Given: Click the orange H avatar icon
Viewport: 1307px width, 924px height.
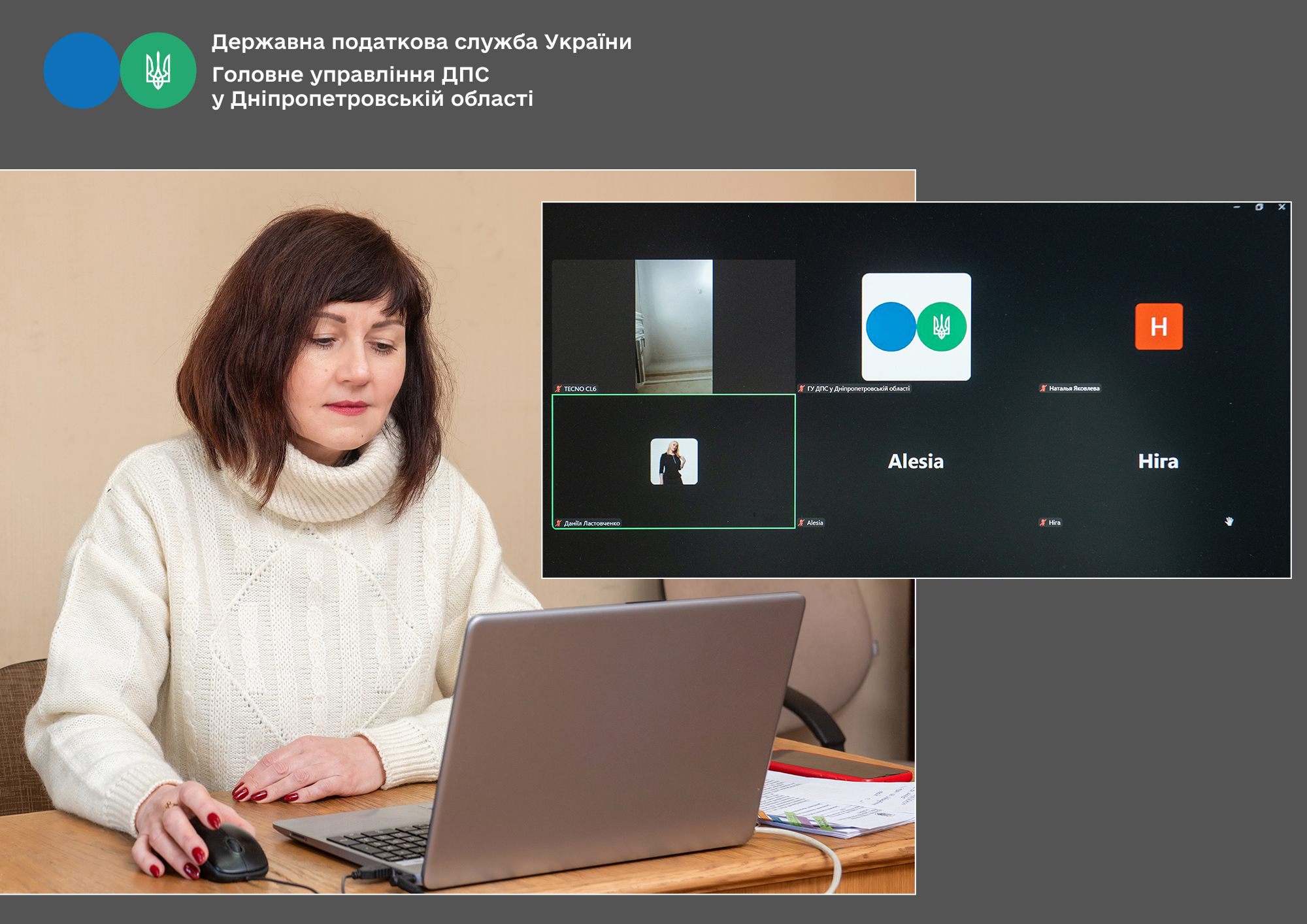Looking at the screenshot, I should [1158, 326].
